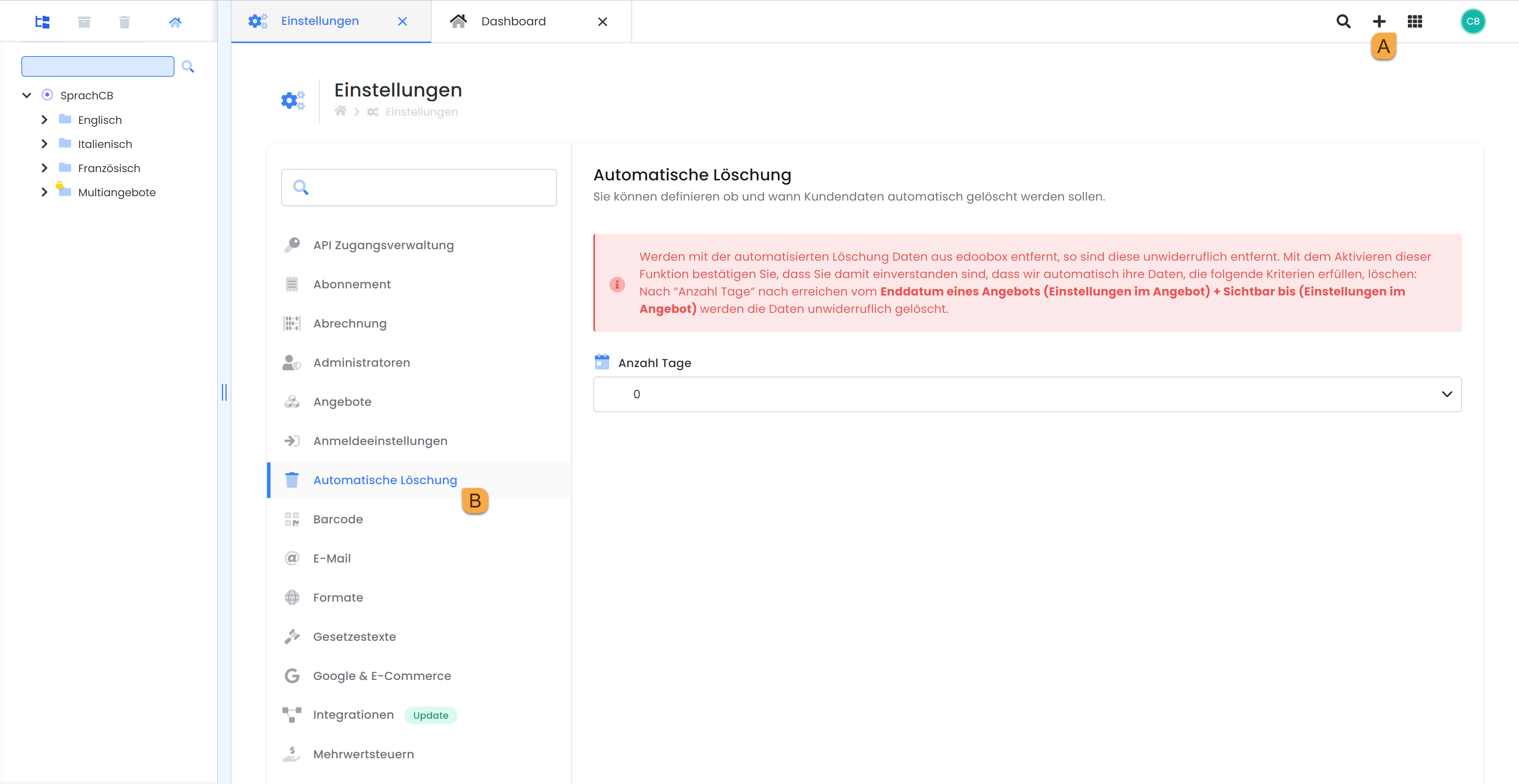Expand the Multiangebote folder
The width and height of the screenshot is (1519, 784).
click(x=44, y=192)
